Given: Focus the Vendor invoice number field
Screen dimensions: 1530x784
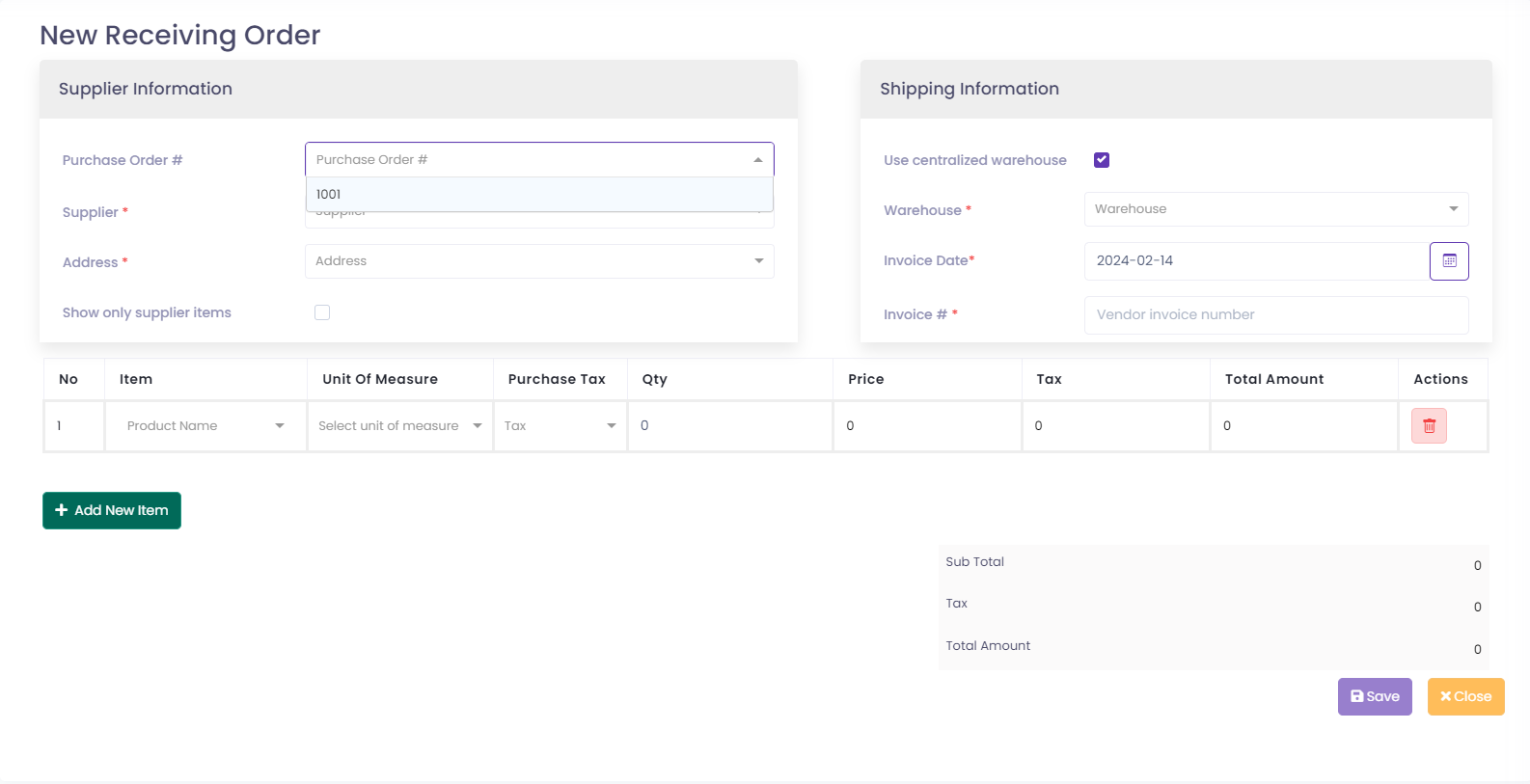Looking at the screenshot, I should tap(1275, 315).
